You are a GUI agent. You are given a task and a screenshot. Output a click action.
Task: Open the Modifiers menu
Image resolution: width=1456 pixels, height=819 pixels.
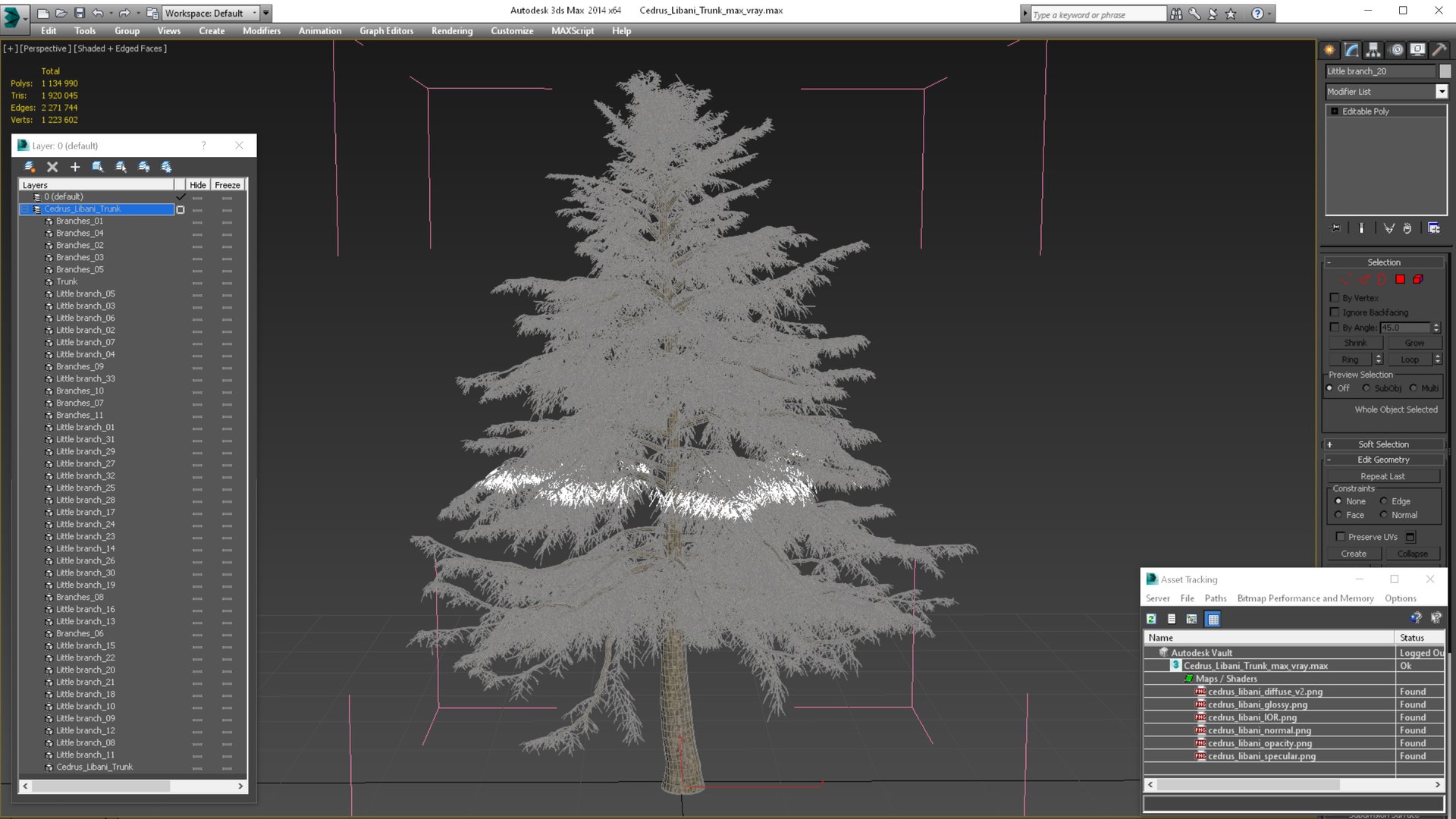(262, 31)
